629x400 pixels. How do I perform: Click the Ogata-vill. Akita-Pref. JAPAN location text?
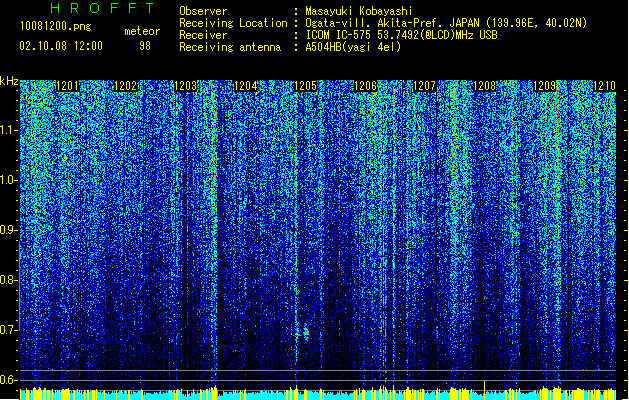click(446, 23)
